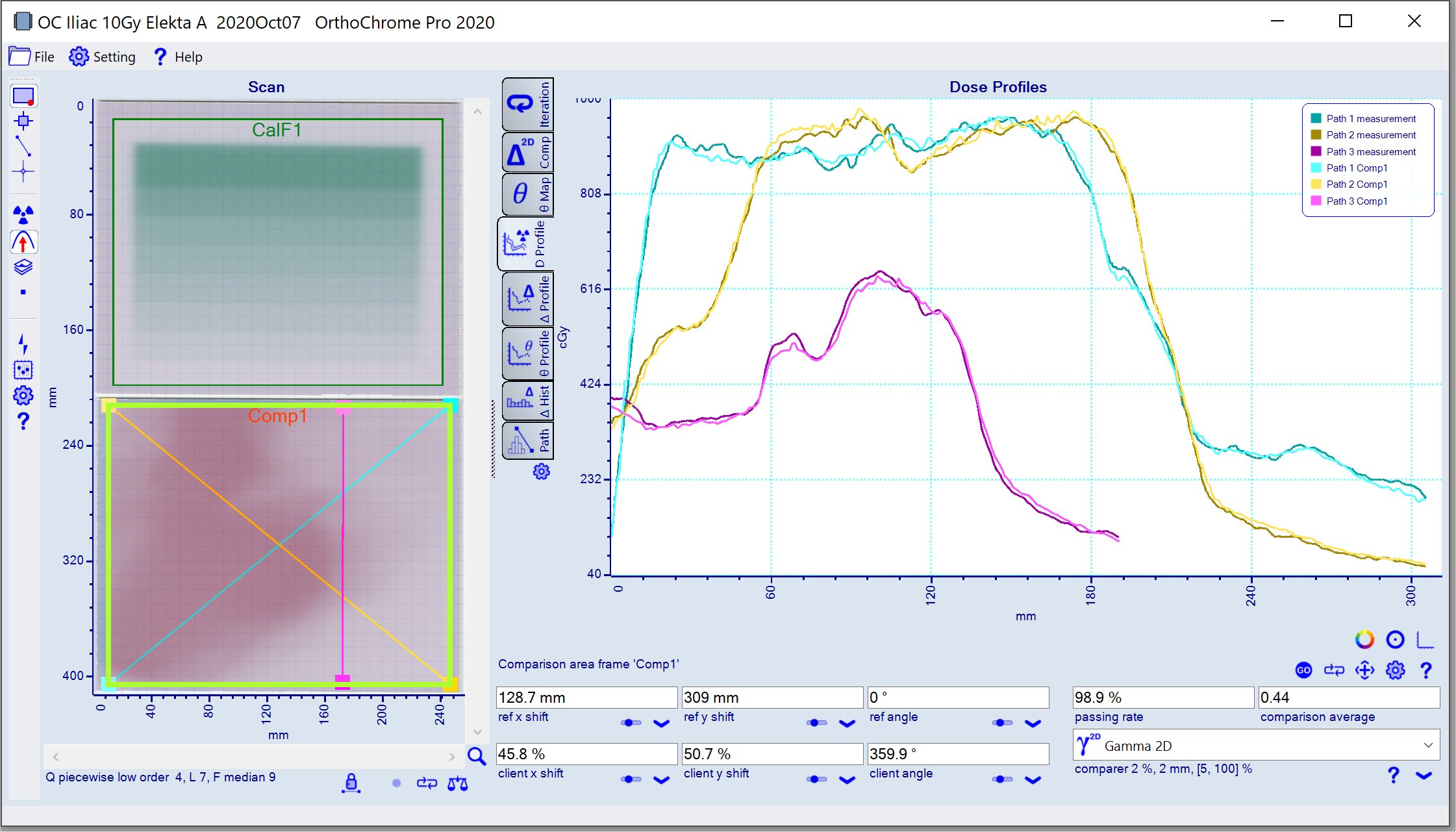Toggle the client angle slider switch
This screenshot has height=832, width=1456.
coord(1002,779)
